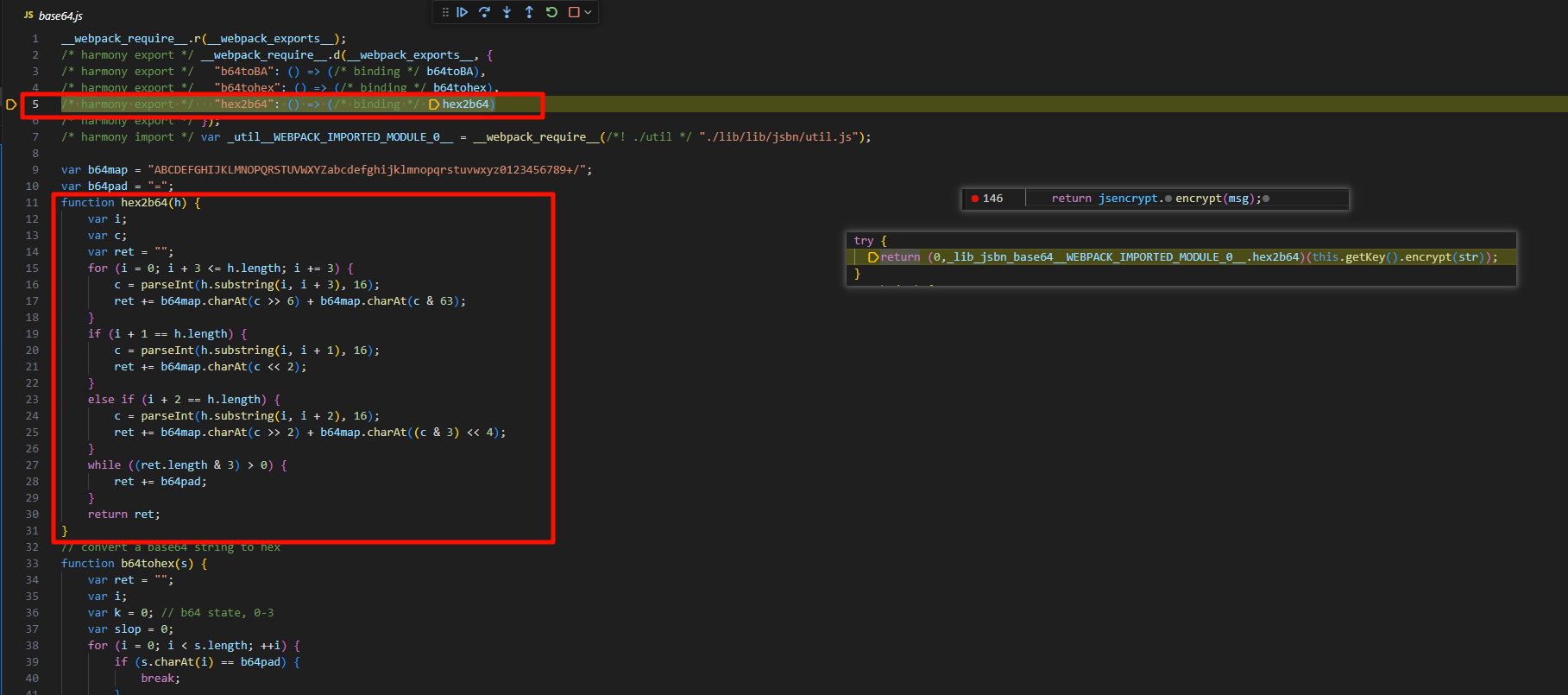Toggle breakpoint at line 5 glyph margin
This screenshot has width=1568, height=695.
tap(11, 104)
